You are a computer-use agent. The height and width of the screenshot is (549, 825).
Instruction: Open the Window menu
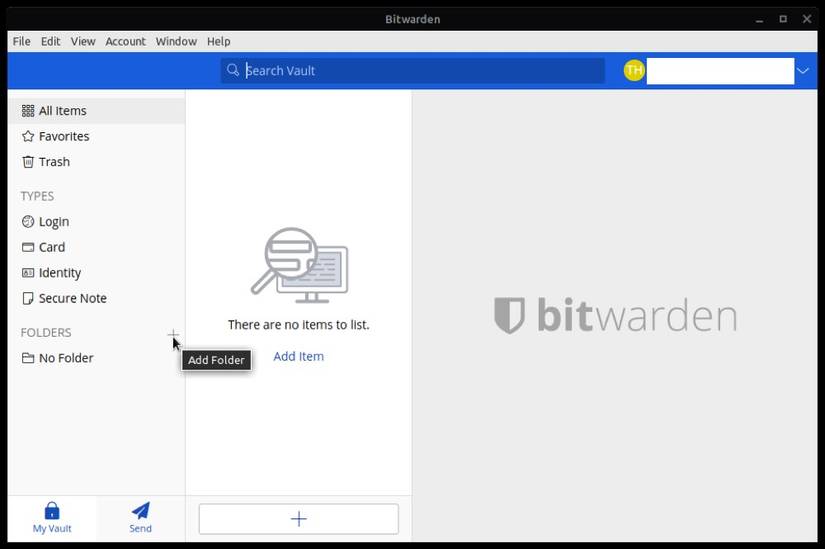176,41
